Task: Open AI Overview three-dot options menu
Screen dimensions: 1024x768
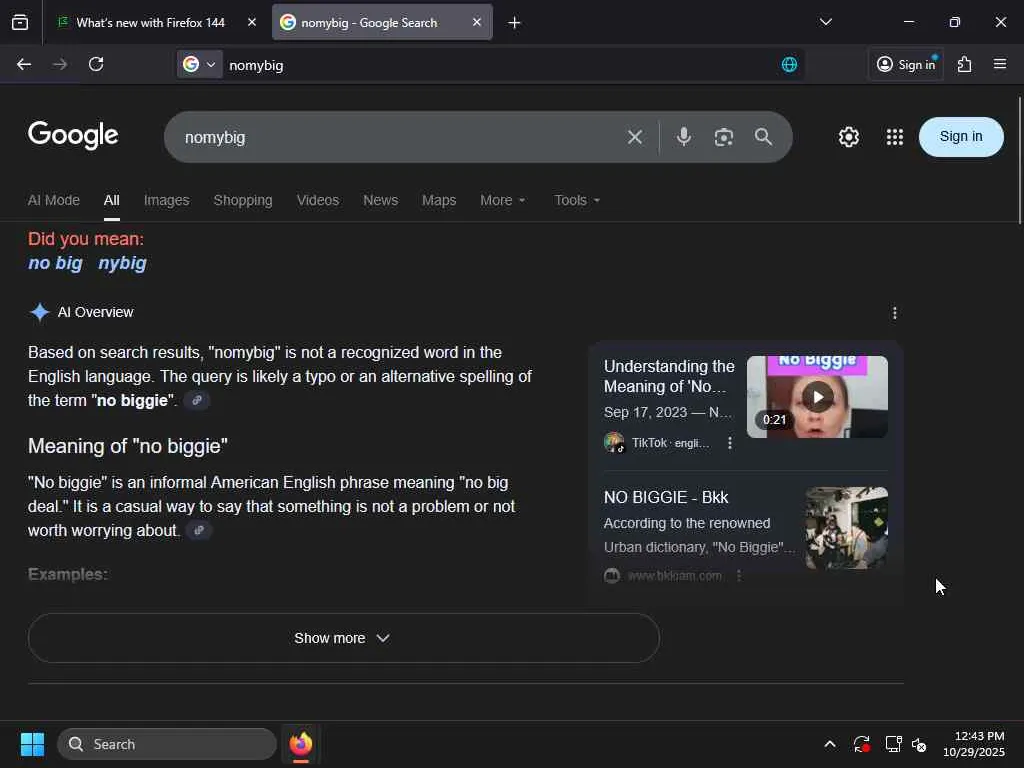Action: (x=894, y=313)
